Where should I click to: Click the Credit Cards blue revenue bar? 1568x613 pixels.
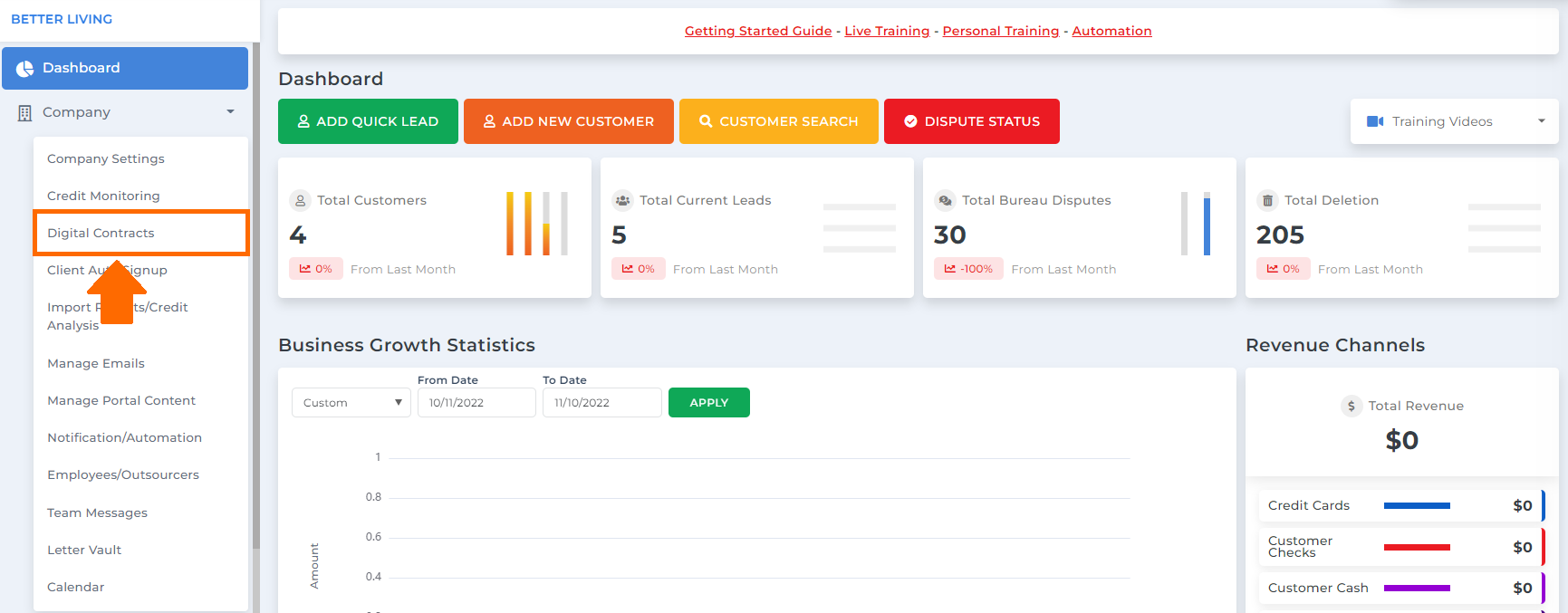(x=1417, y=506)
